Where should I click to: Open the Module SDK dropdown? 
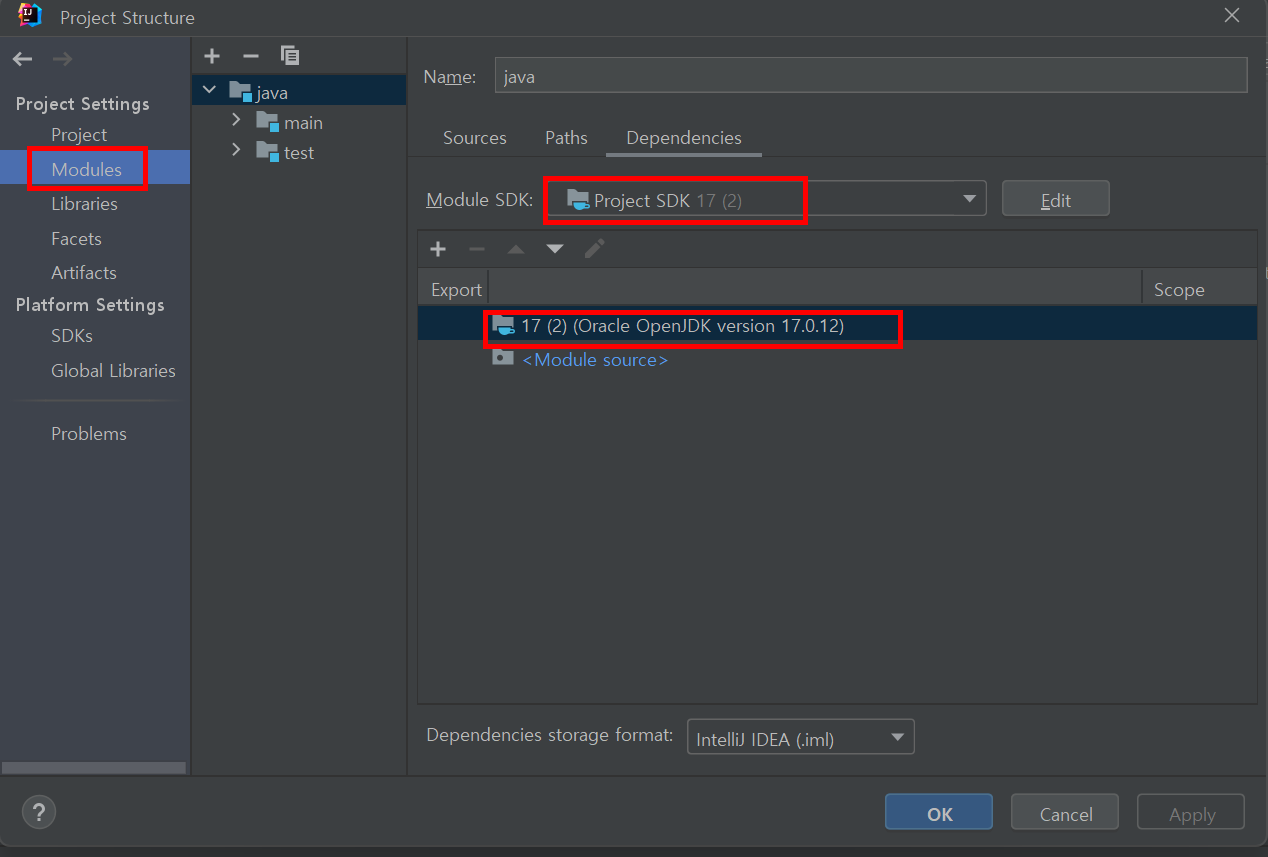coord(766,199)
